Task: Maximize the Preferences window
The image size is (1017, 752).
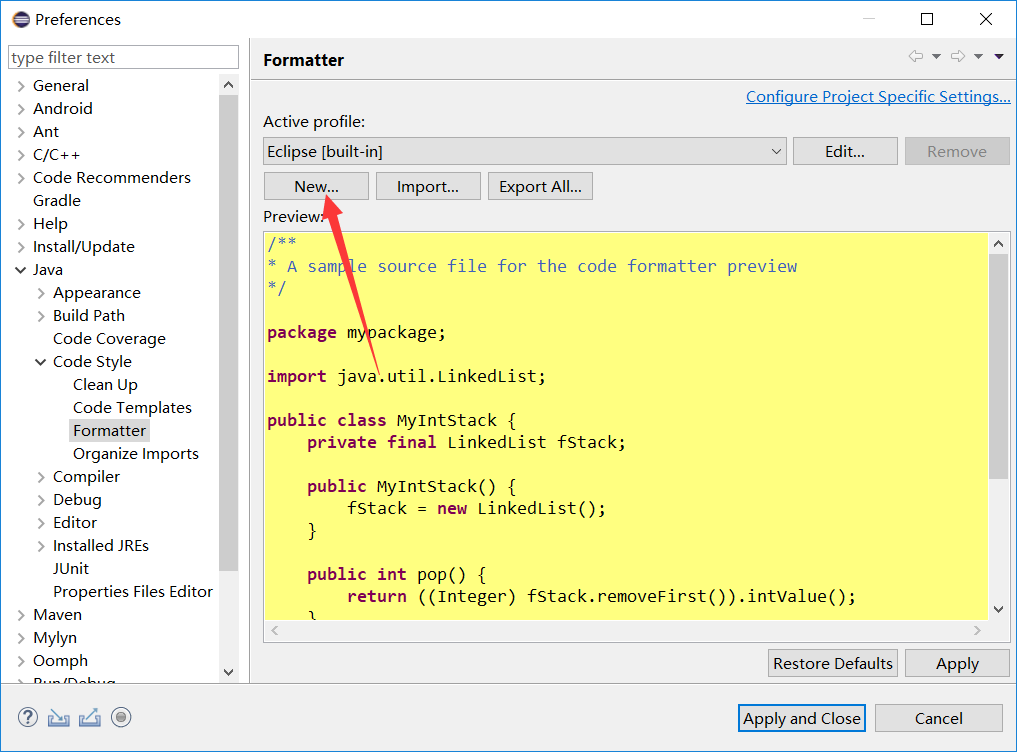Action: coord(927,19)
